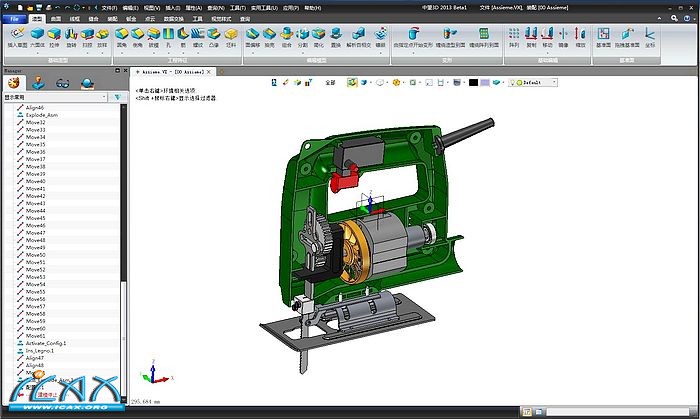The image size is (700, 419).
Task: Click the File button
Action: (14, 18)
